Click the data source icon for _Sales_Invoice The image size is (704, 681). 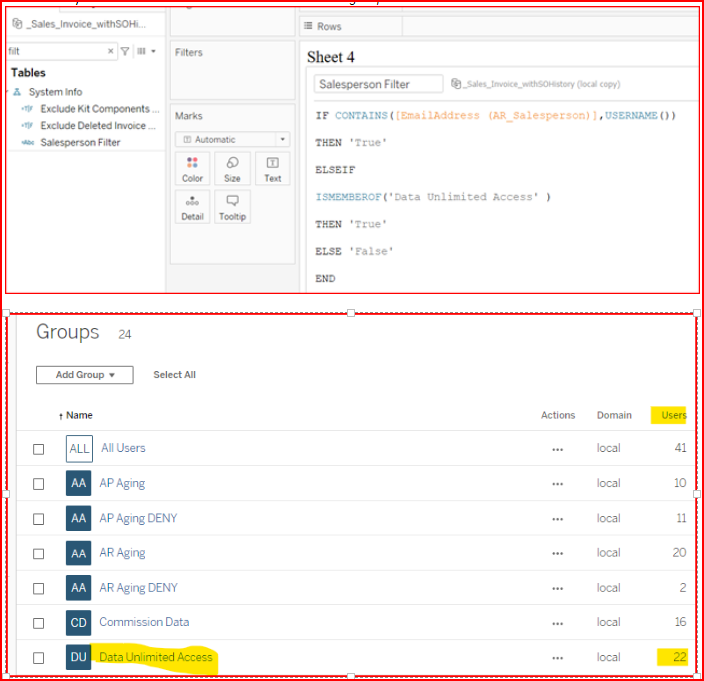(19, 23)
